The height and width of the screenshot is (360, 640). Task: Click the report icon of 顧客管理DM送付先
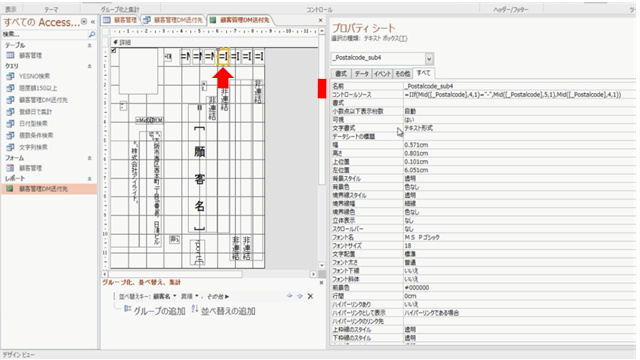pos(10,189)
